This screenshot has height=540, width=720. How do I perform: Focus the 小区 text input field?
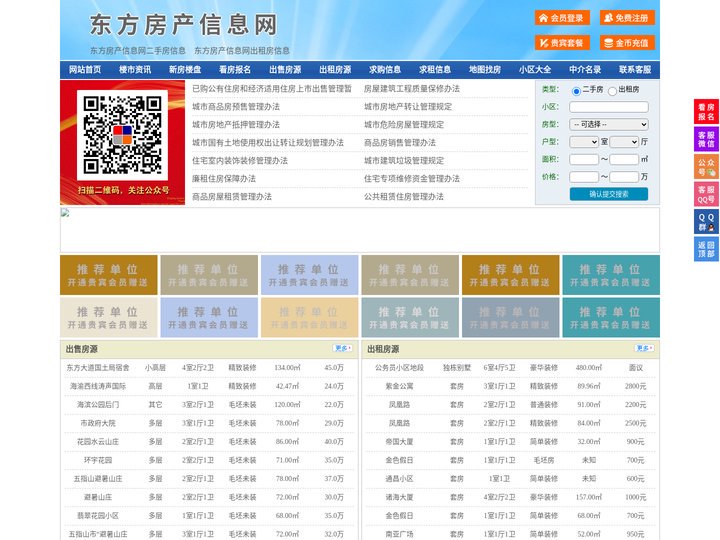609,107
